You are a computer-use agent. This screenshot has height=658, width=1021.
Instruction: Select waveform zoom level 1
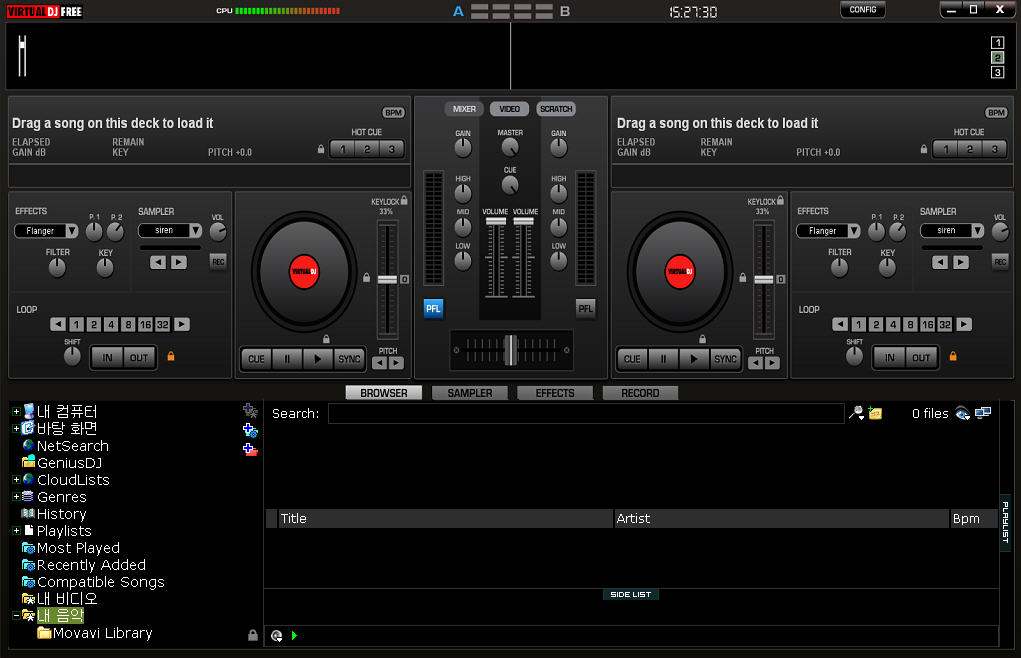tap(997, 43)
